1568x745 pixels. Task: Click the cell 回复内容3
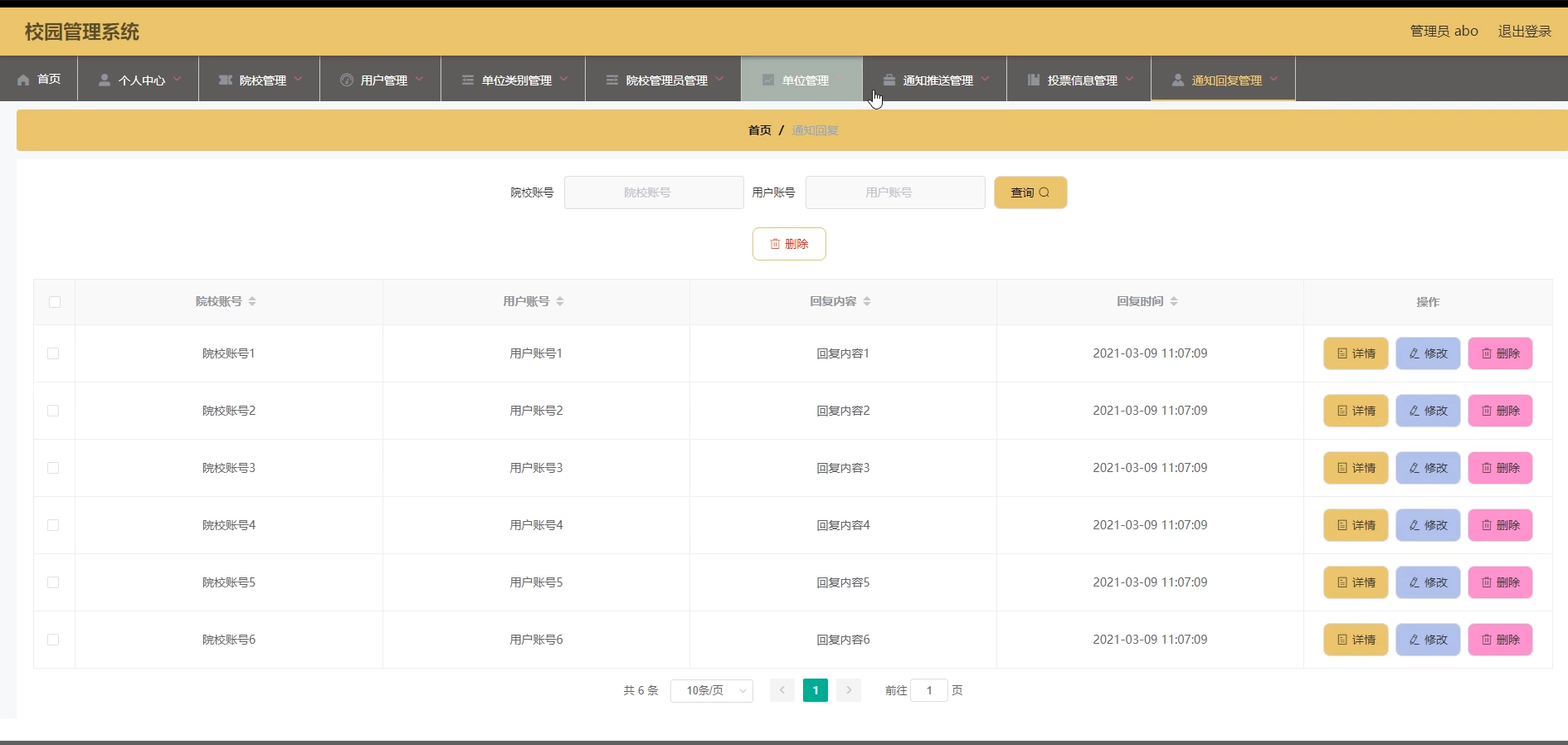[843, 468]
